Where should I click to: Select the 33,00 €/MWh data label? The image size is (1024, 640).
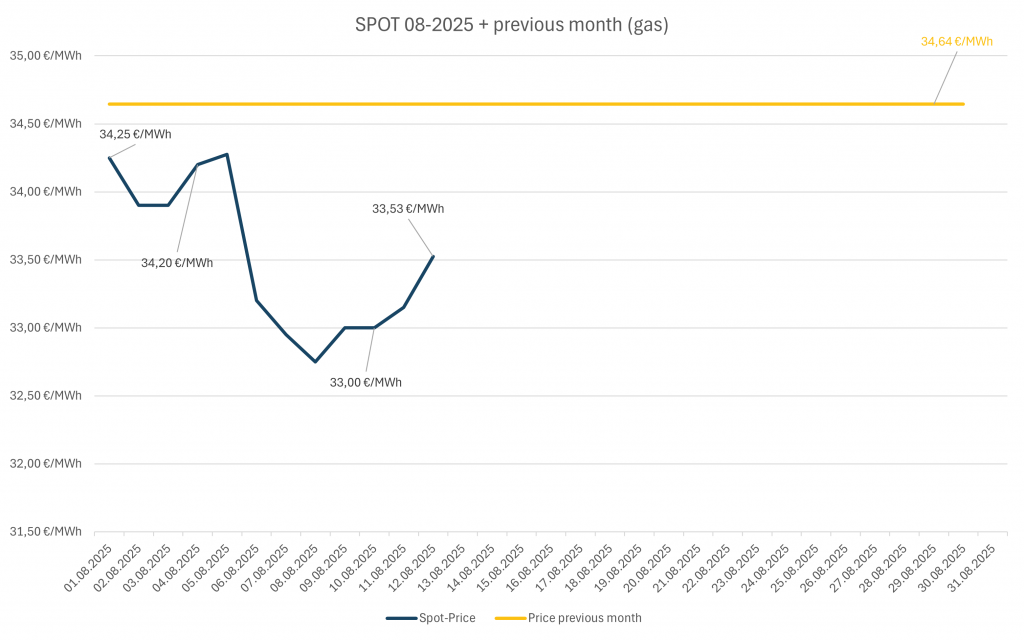[x=366, y=382]
